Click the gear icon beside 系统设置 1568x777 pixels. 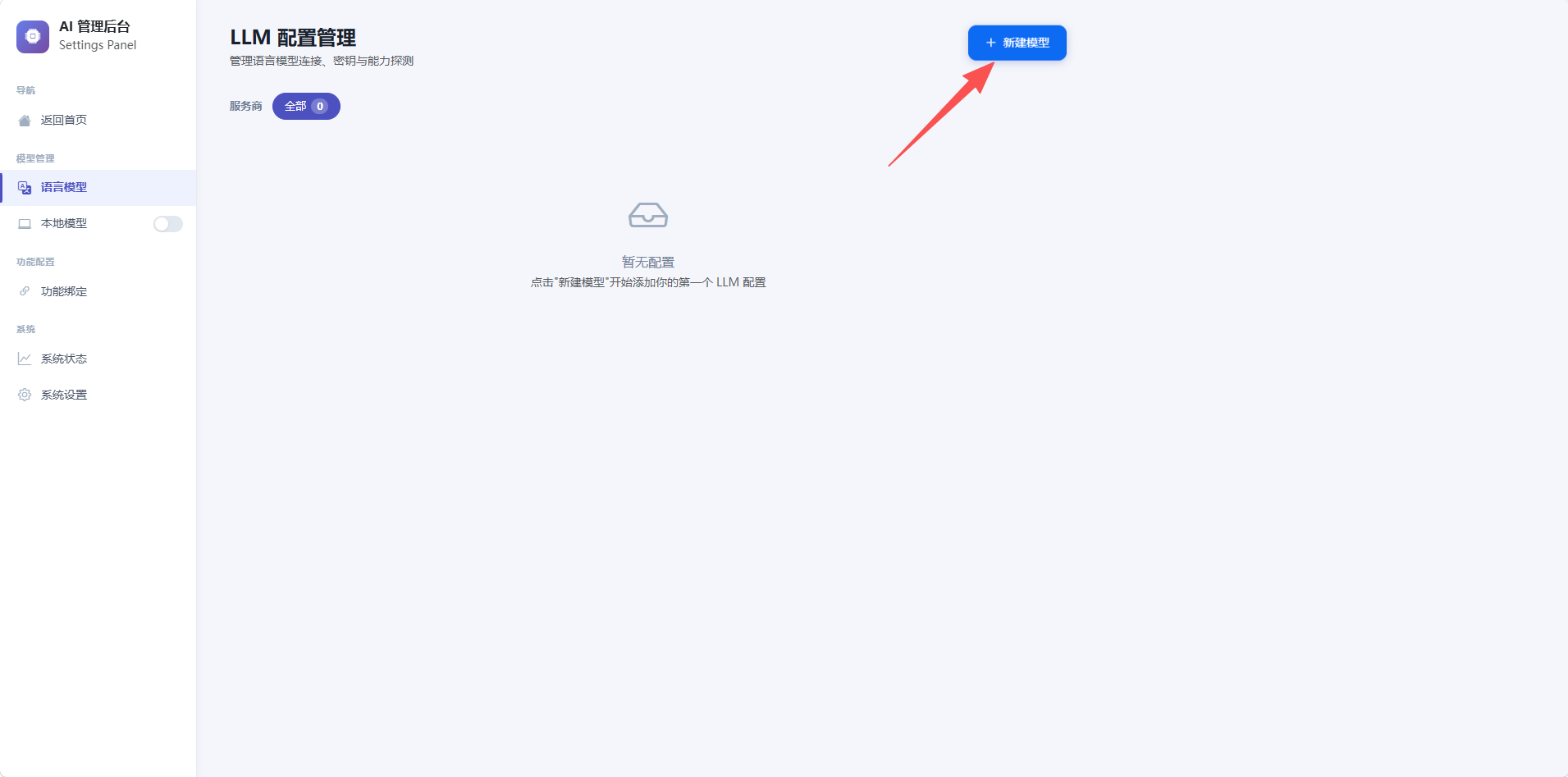tap(25, 395)
